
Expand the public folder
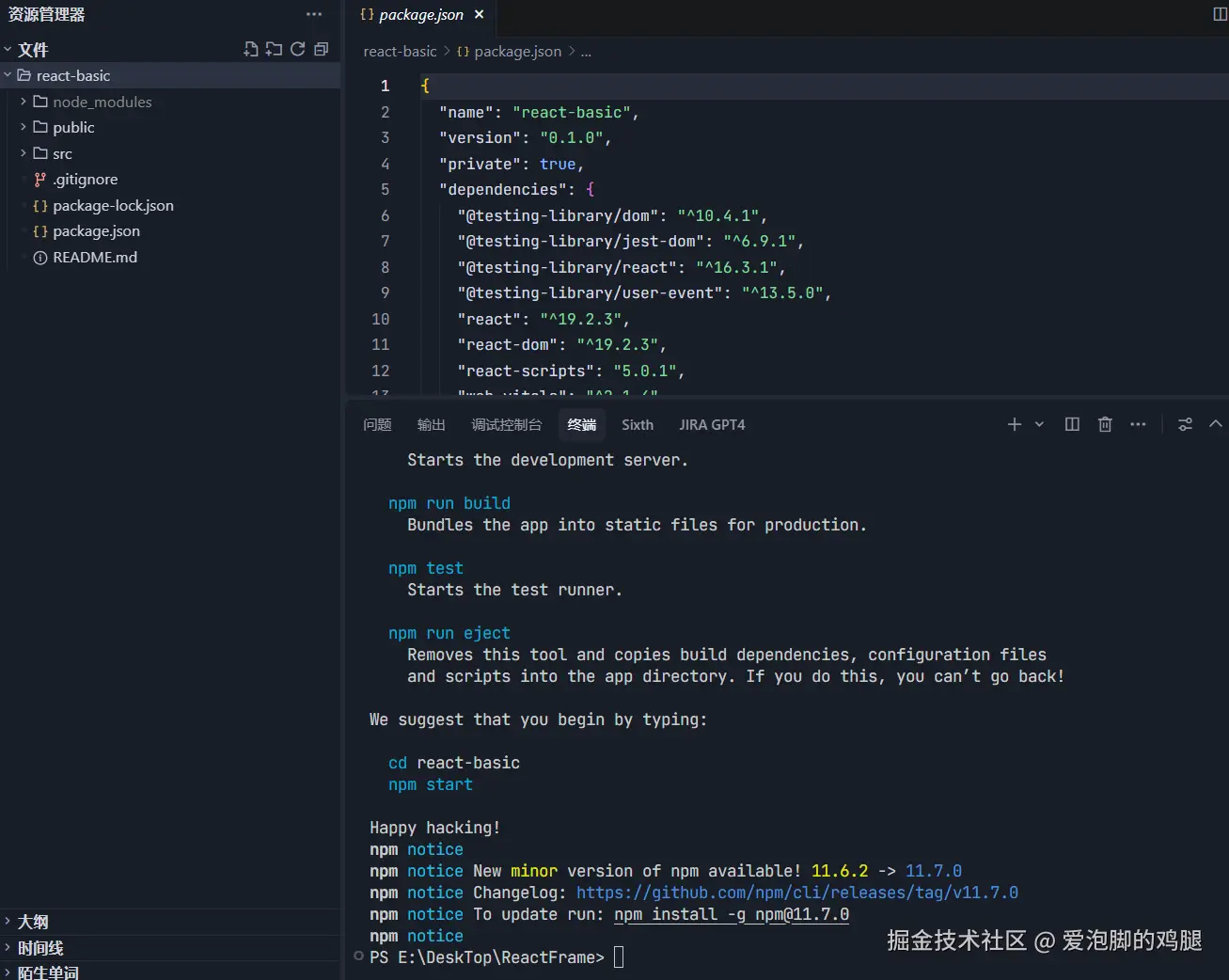click(x=24, y=127)
